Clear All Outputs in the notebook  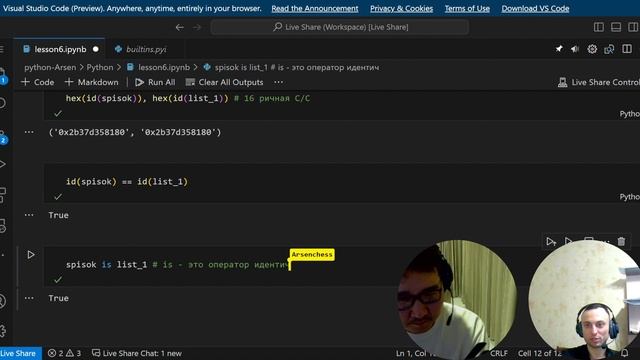(x=224, y=82)
